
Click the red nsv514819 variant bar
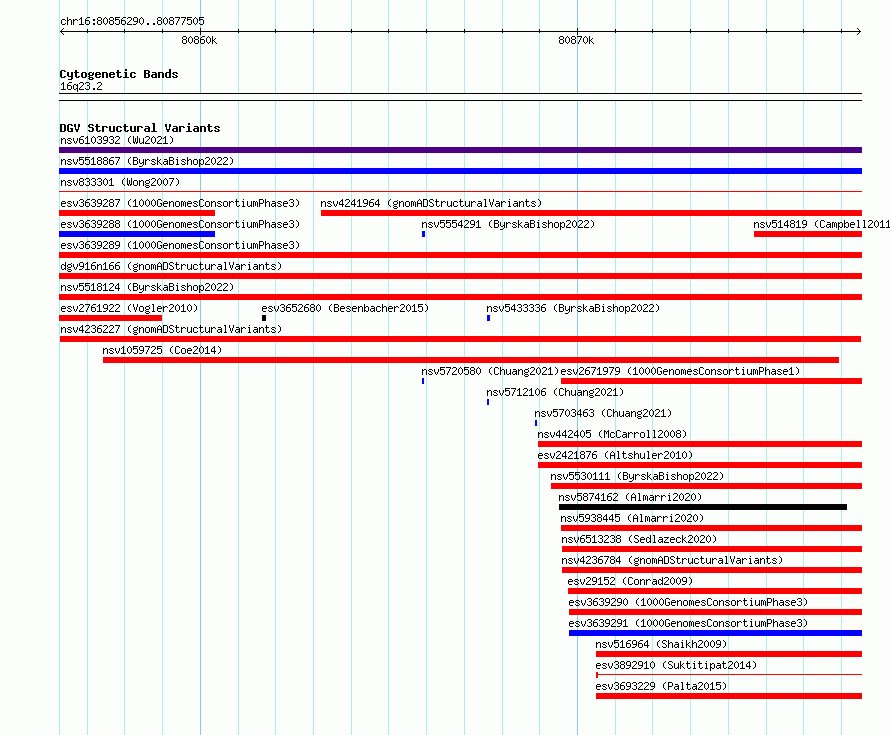(808, 234)
